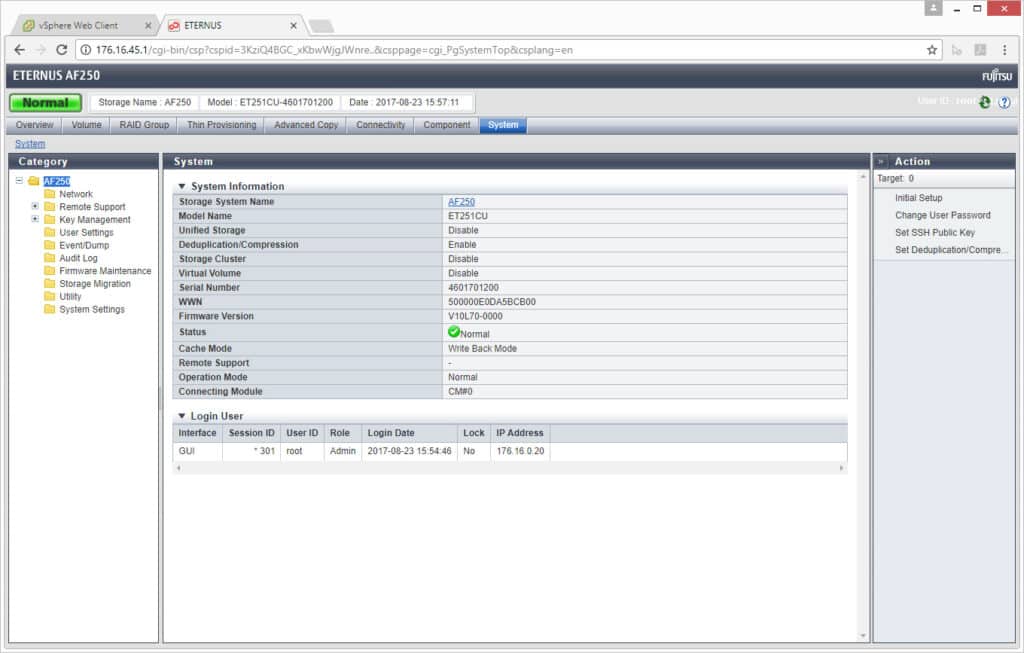Switch to the Overview tab
This screenshot has height=653, width=1024.
click(35, 125)
